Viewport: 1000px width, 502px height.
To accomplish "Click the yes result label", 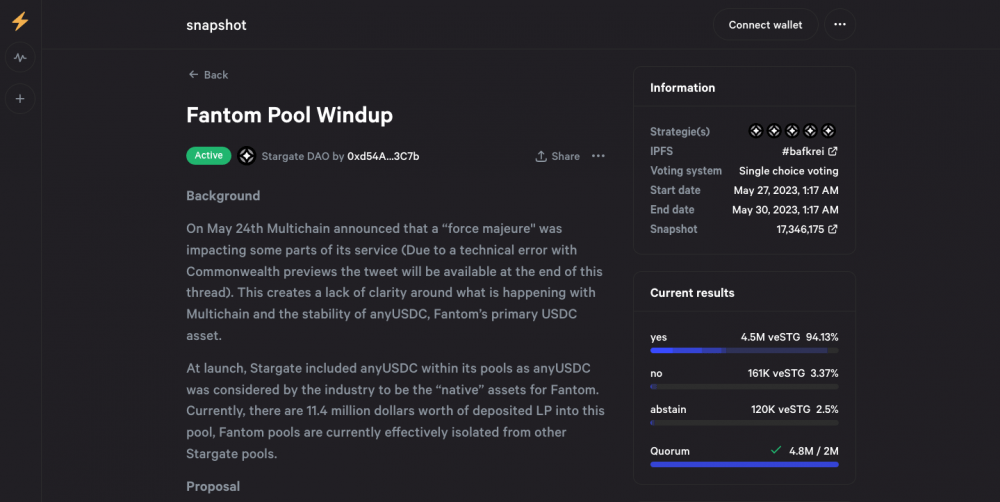I will click(x=658, y=337).
